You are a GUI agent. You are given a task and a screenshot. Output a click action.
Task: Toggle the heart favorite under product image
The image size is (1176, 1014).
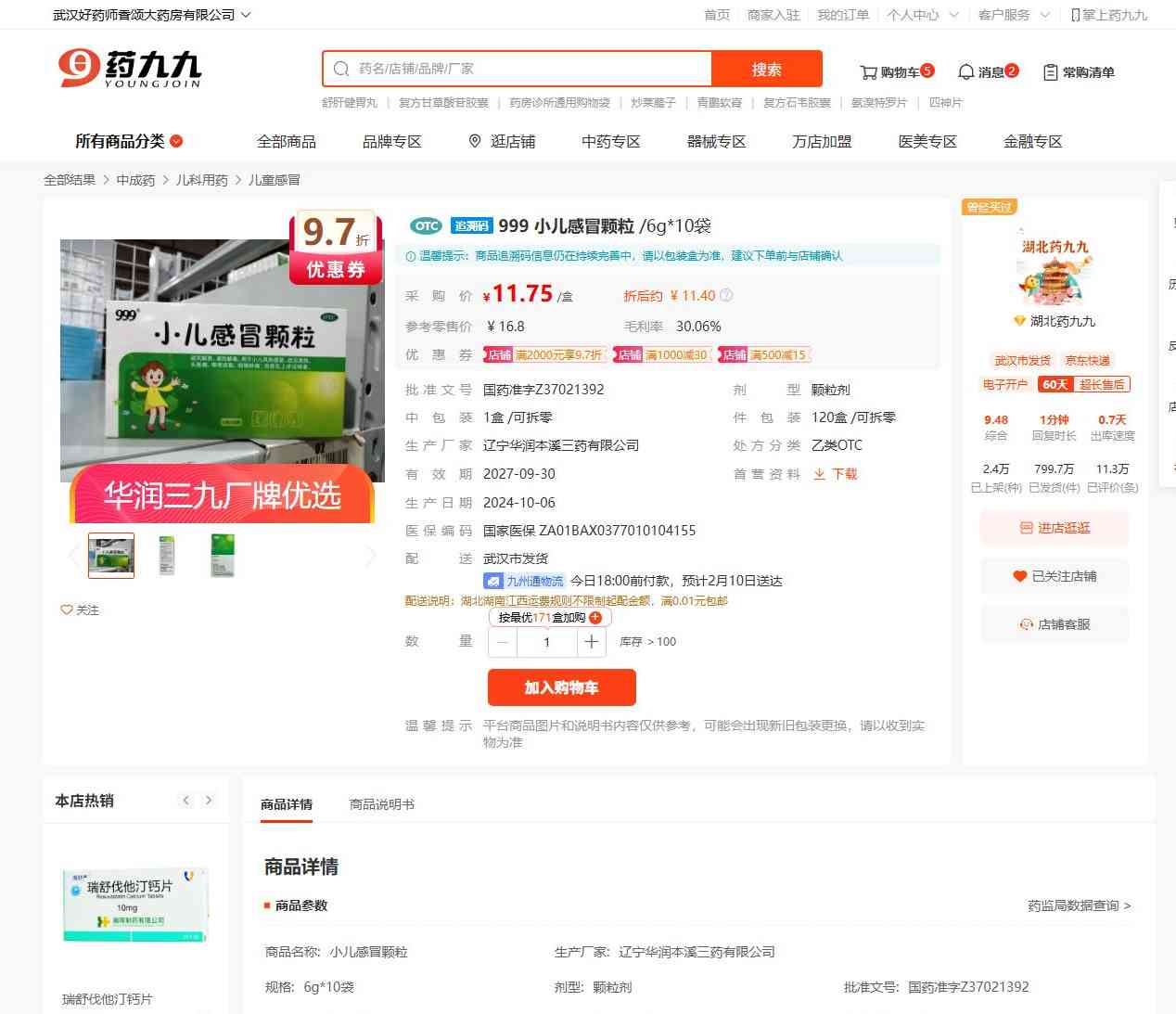(67, 610)
